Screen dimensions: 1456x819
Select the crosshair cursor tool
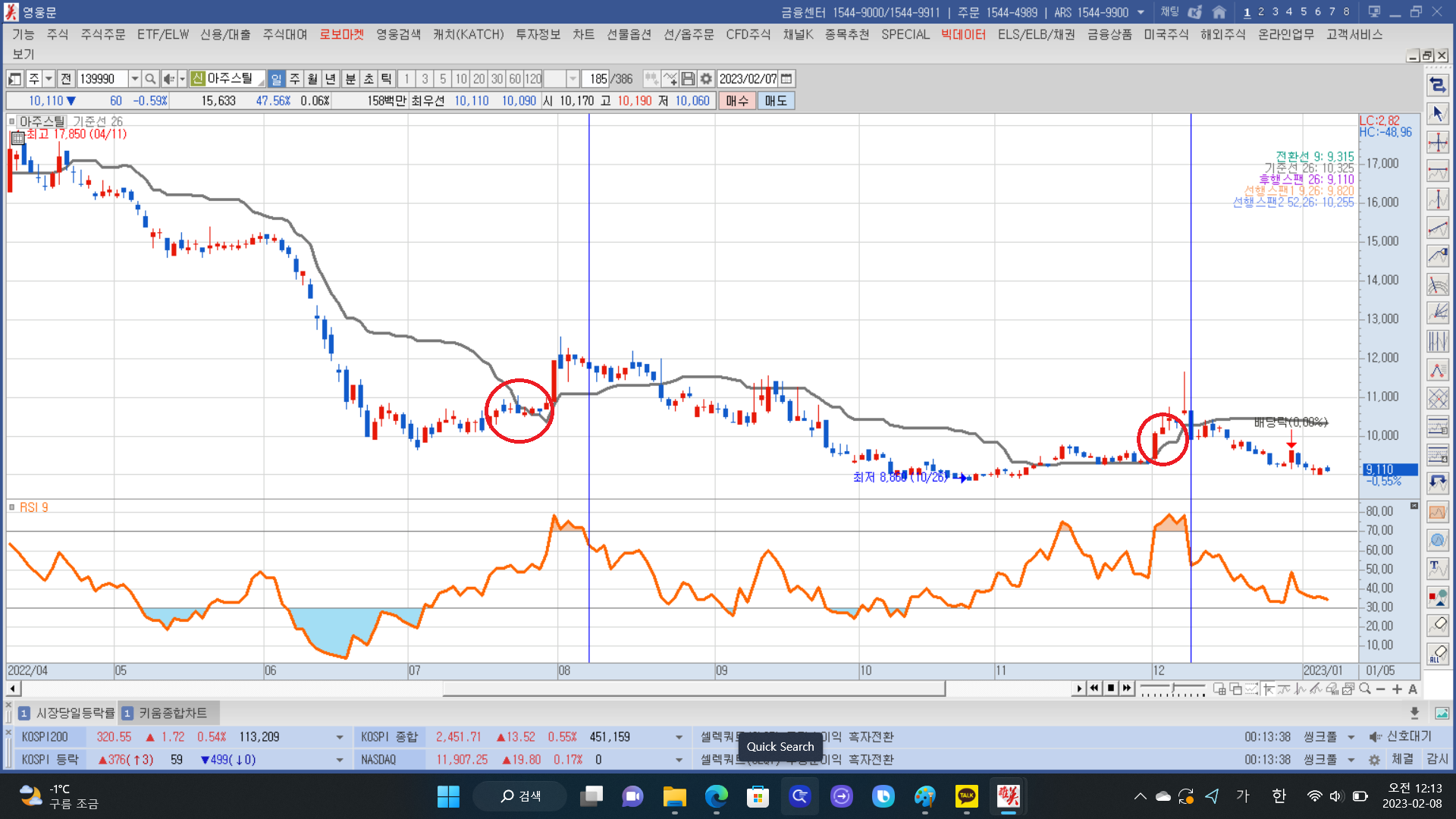pos(1438,143)
